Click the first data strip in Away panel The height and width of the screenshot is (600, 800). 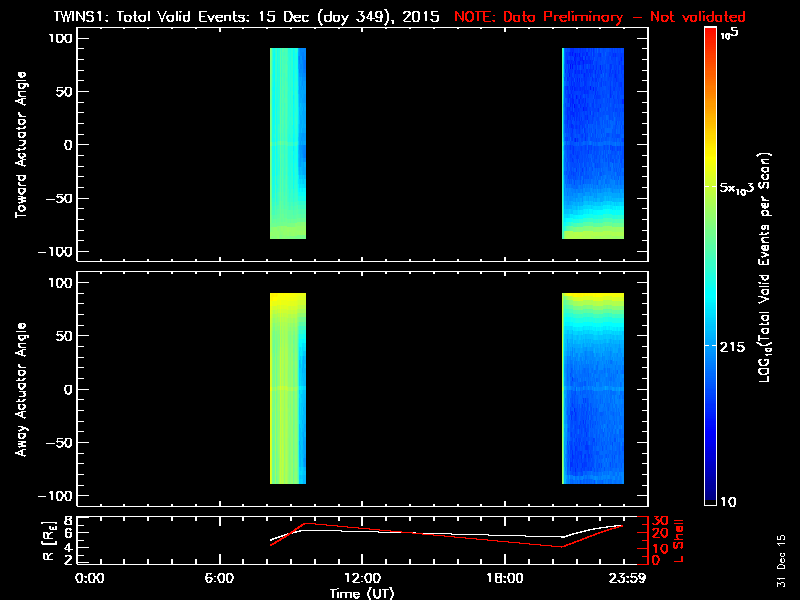point(288,388)
